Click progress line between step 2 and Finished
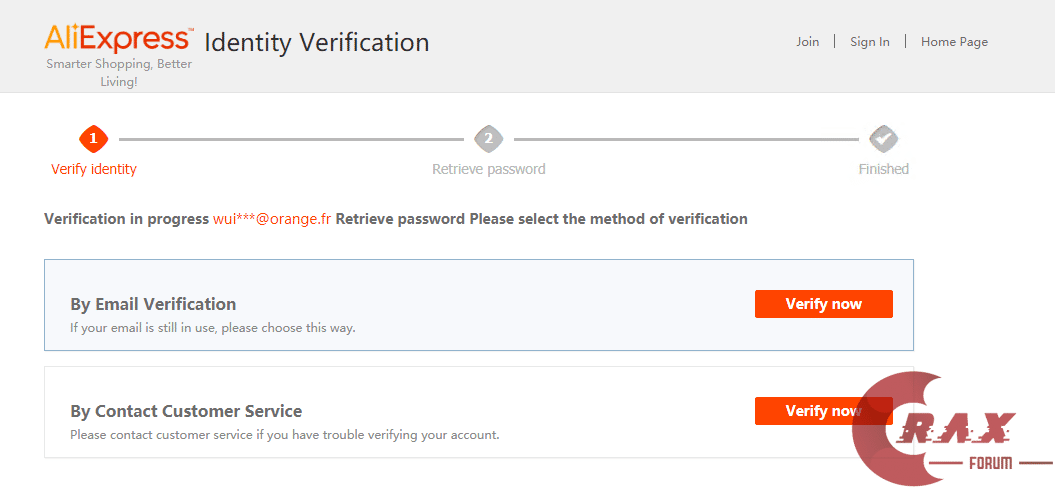 click(685, 139)
